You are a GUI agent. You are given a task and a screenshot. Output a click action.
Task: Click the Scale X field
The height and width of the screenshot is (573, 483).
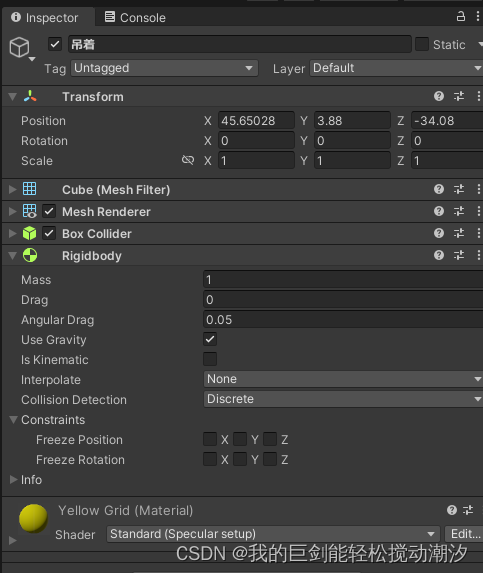tap(256, 161)
